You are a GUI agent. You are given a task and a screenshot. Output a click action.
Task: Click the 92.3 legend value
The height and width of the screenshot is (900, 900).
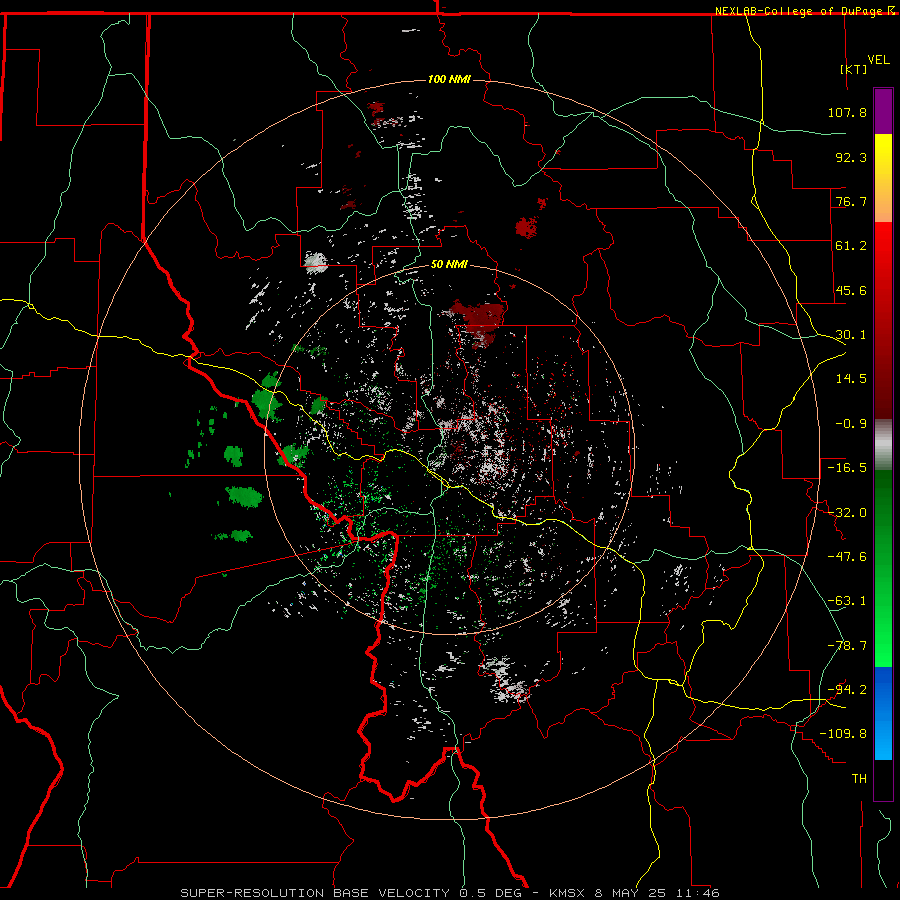tap(851, 157)
